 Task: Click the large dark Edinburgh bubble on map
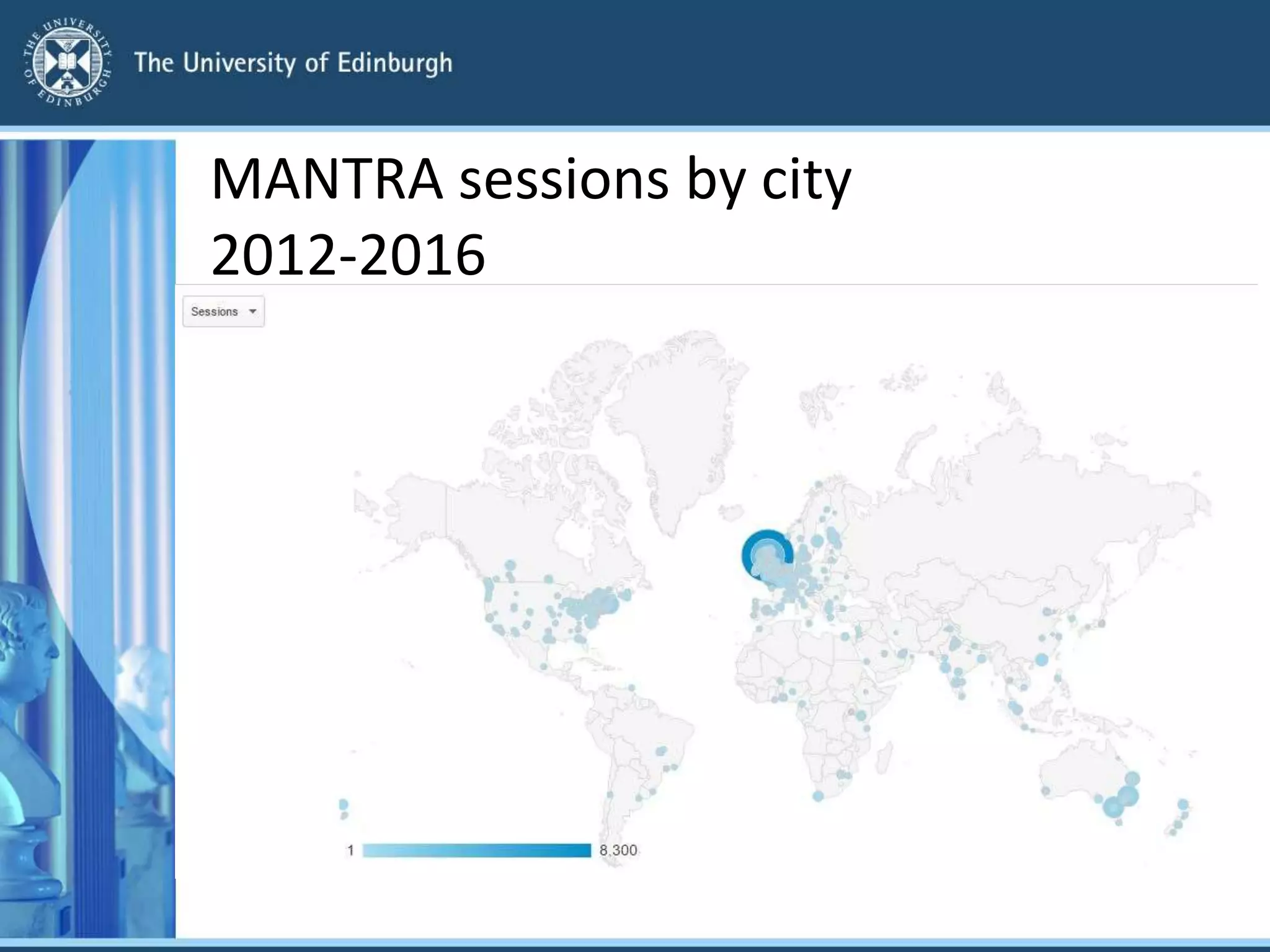point(767,555)
